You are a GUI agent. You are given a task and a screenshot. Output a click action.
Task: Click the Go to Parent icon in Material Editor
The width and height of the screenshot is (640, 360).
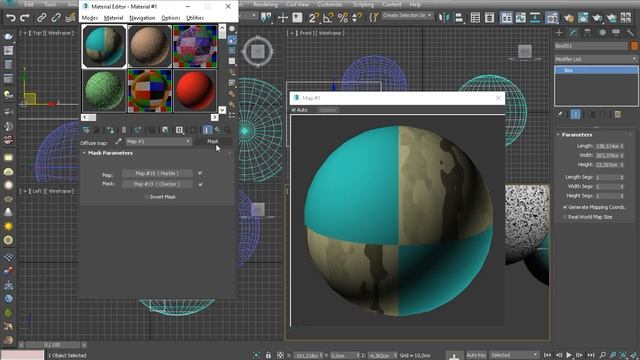tap(217, 130)
